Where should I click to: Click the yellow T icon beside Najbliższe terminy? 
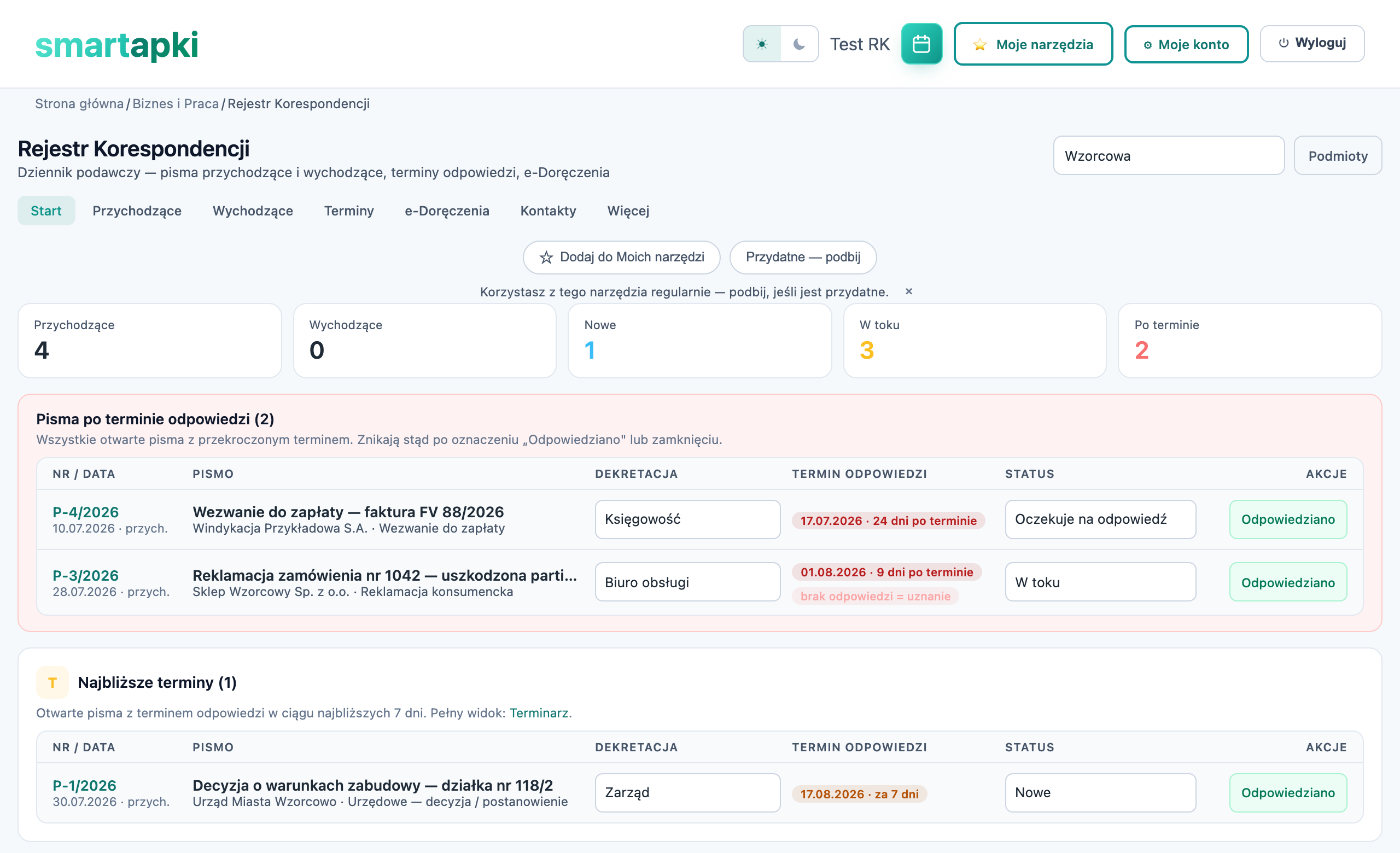(52, 682)
